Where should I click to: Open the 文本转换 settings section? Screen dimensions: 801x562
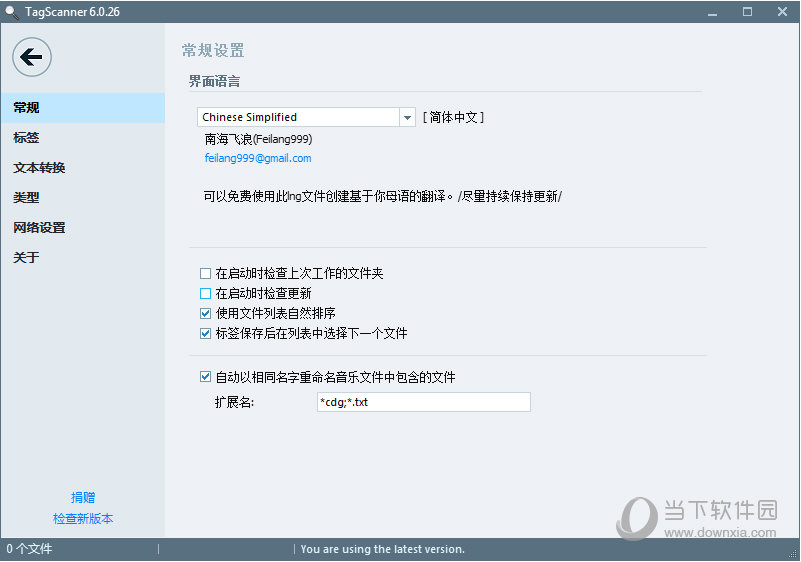(x=83, y=168)
